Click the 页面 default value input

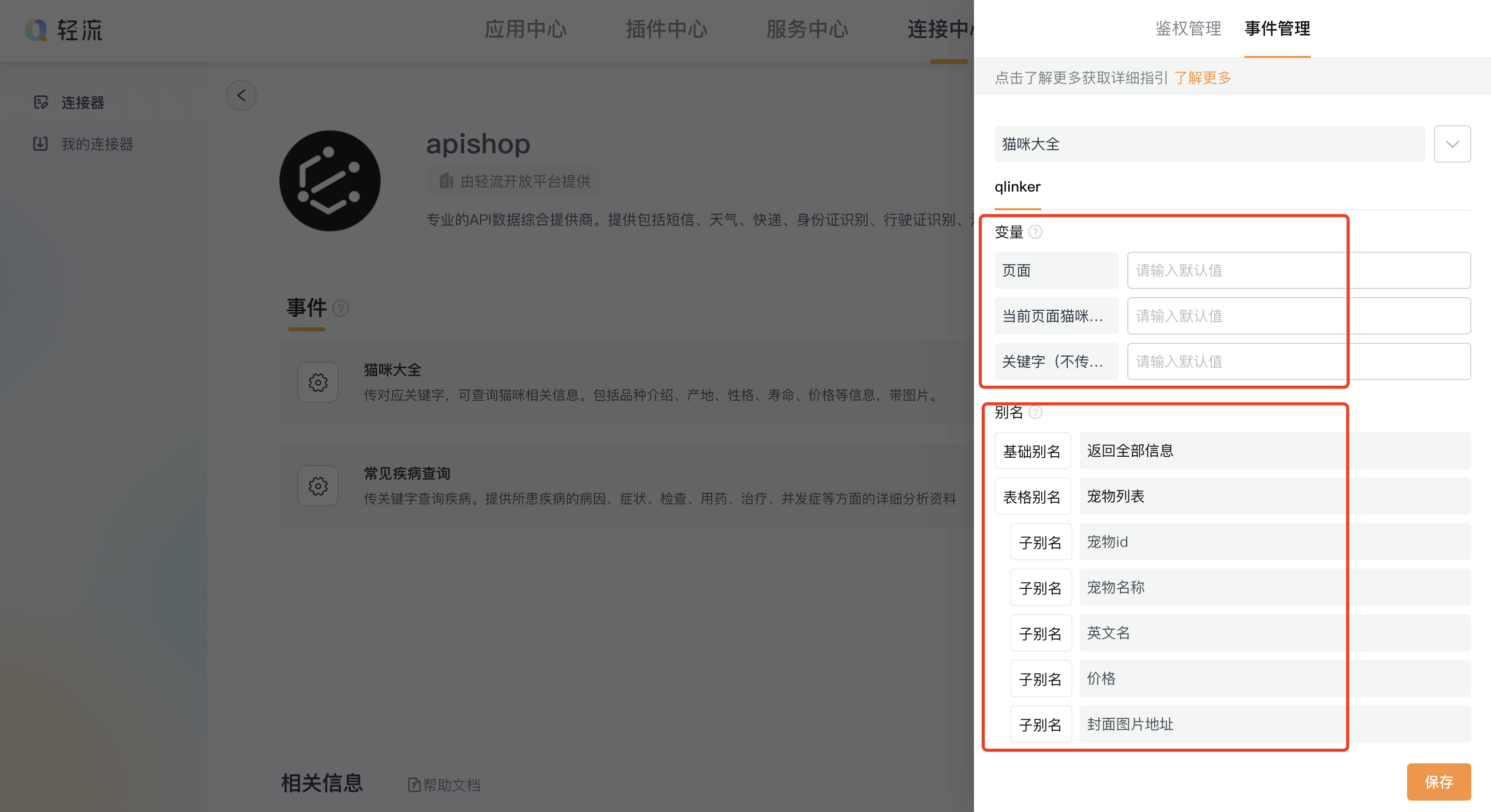coord(1299,270)
